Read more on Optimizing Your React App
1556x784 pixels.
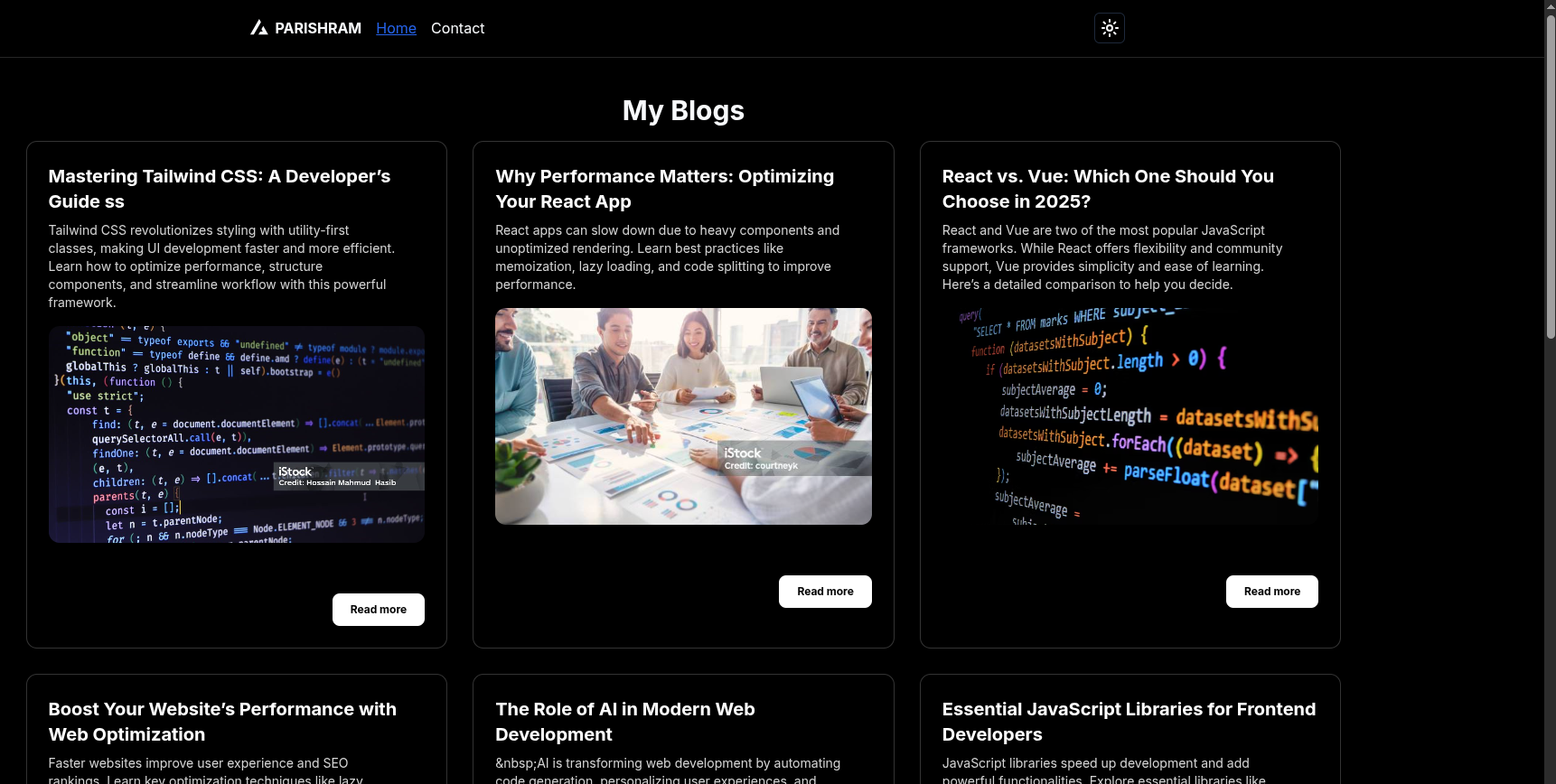825,592
